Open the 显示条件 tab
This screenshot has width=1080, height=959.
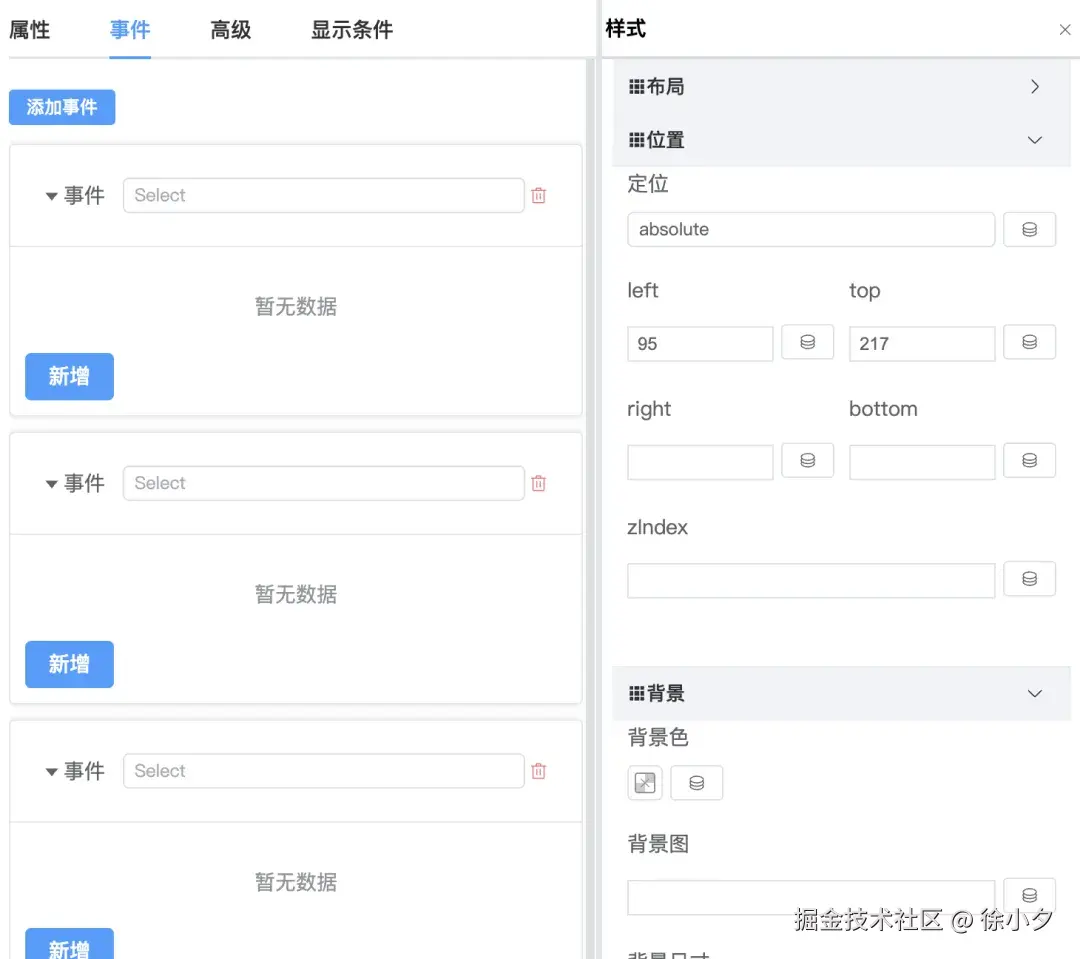pyautogui.click(x=349, y=30)
